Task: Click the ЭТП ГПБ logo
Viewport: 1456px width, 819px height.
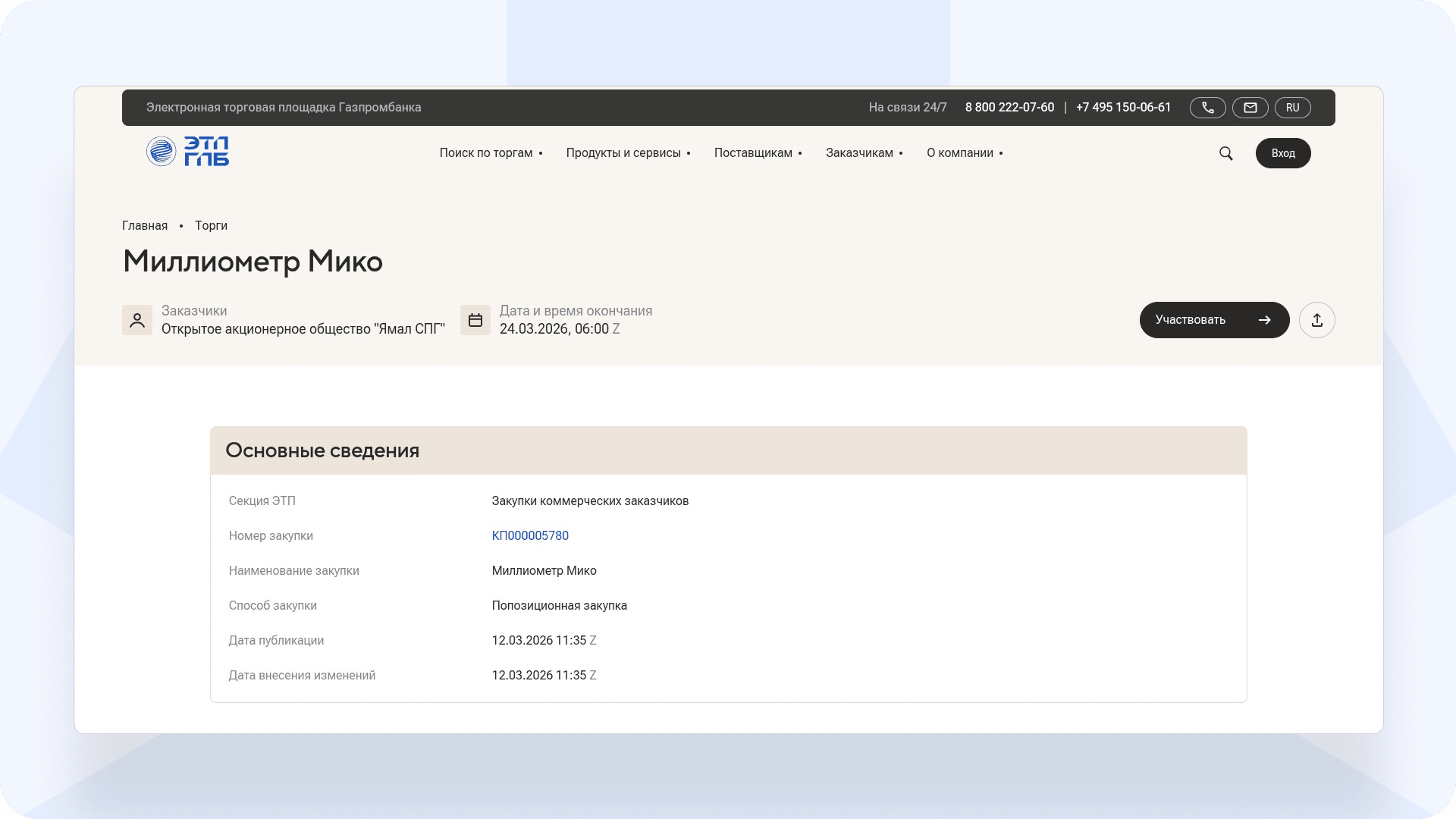Action: 187,152
